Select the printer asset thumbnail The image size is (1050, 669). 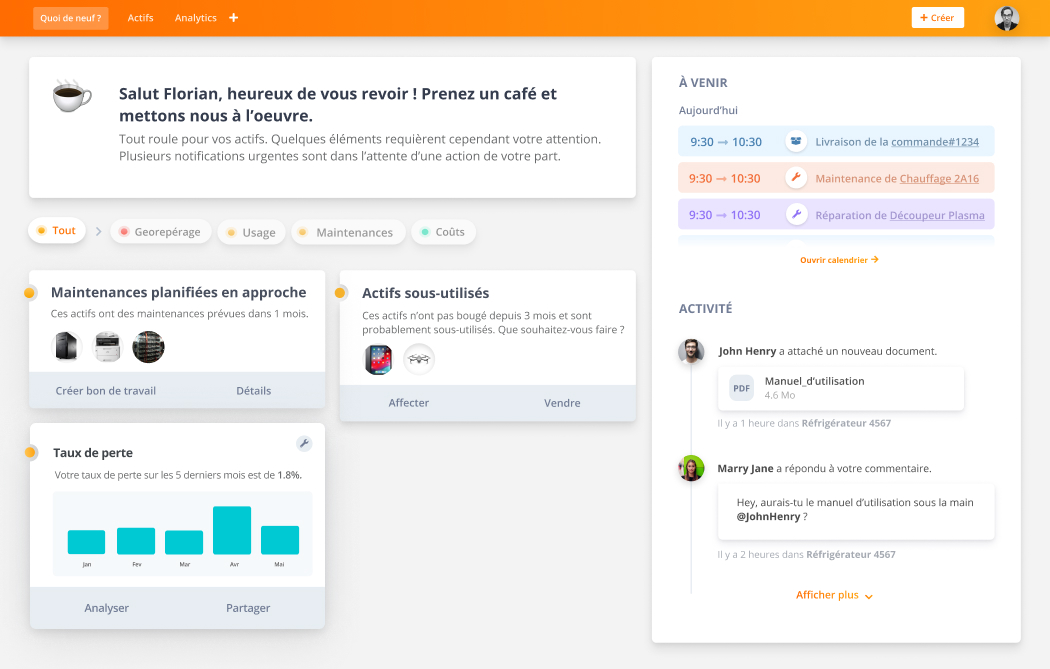tap(107, 347)
